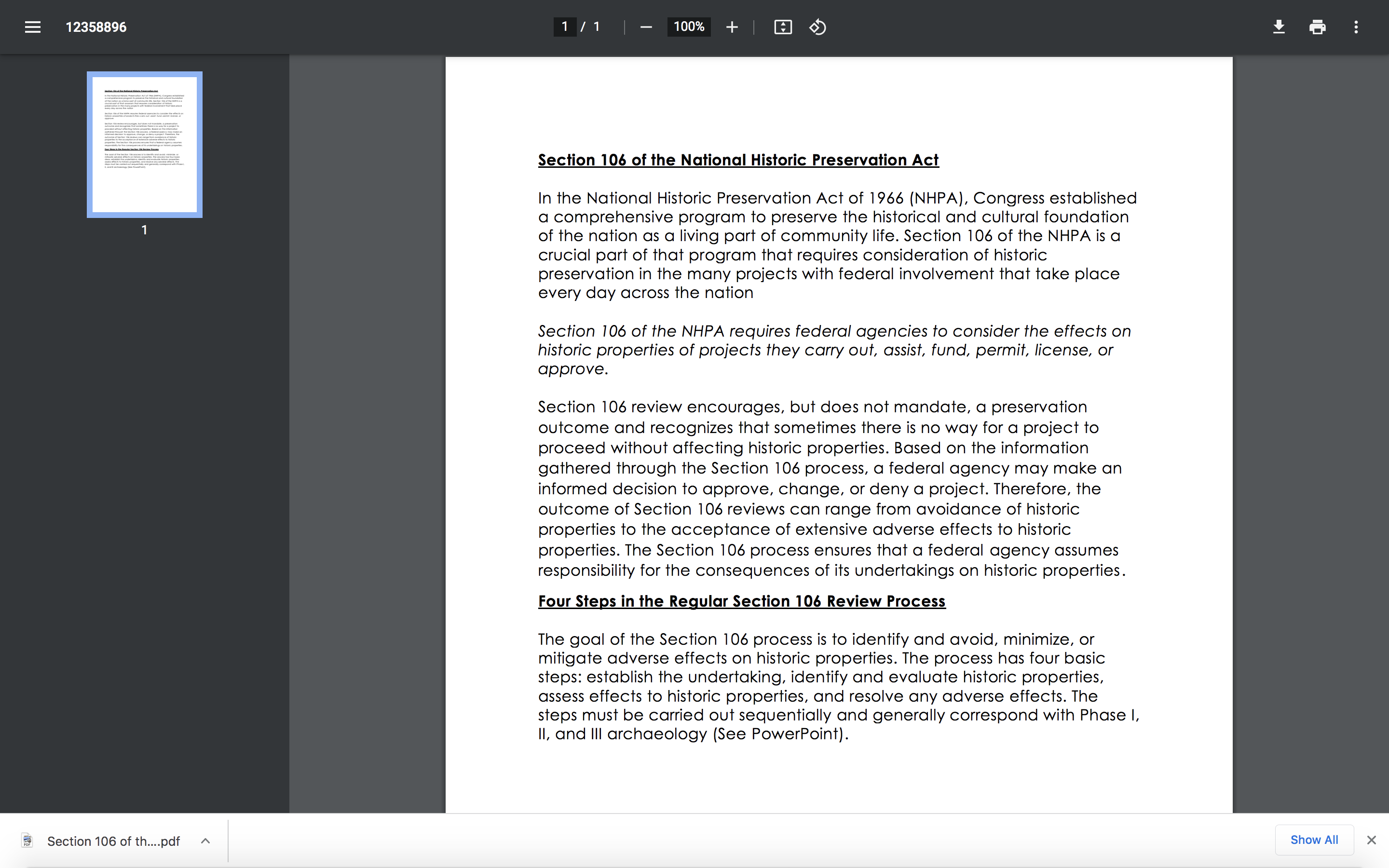Click the PDF file icon in the downloads bar
Viewport: 1389px width, 868px height.
tap(27, 841)
